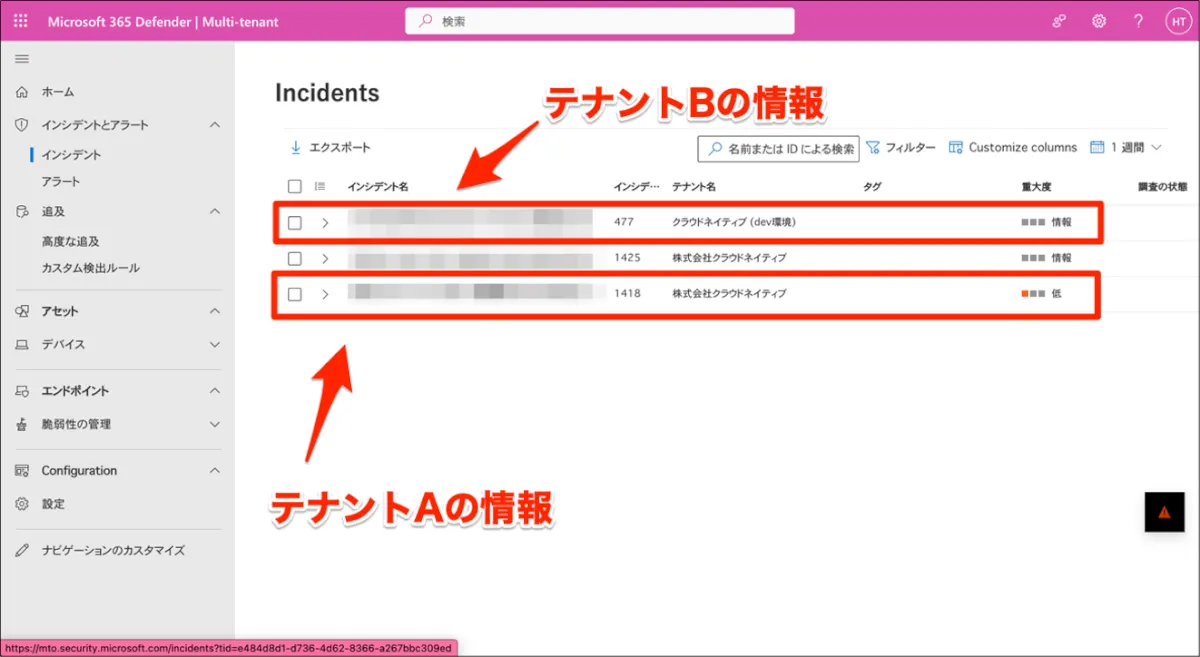Click the Home house icon

coord(22,92)
